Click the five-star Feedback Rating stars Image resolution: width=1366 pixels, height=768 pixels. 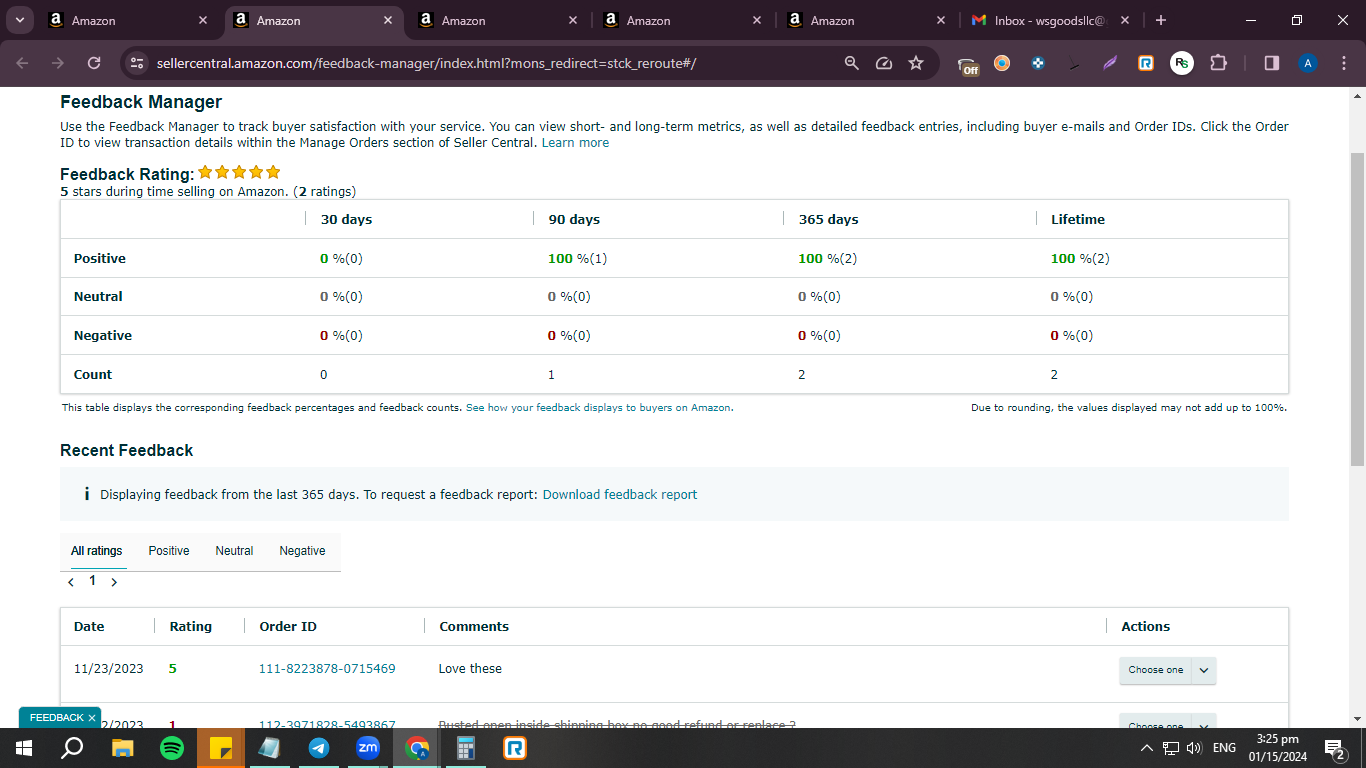point(239,172)
